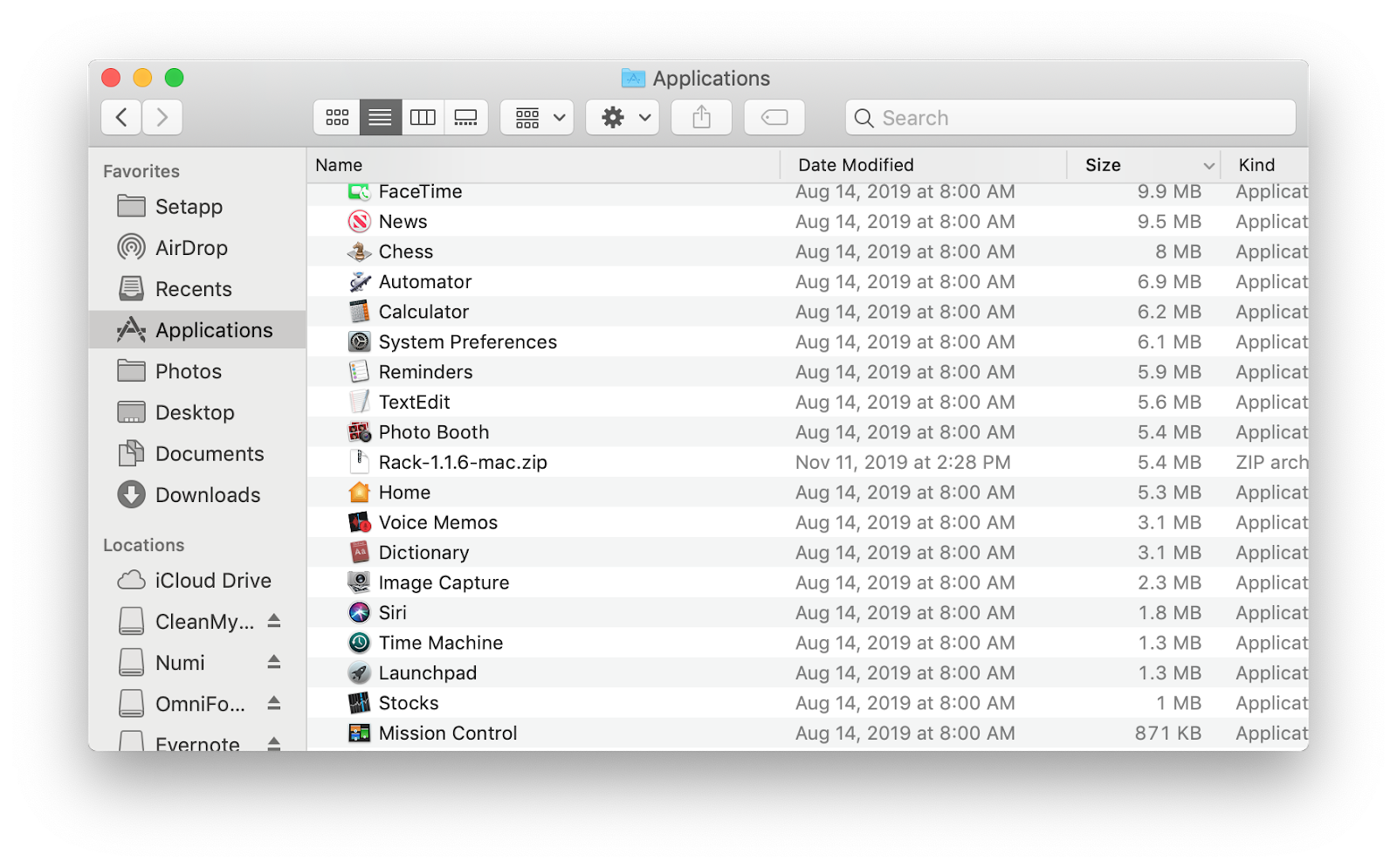This screenshot has width=1397, height=868.
Task: Select the Calculator app icon
Action: [x=360, y=312]
